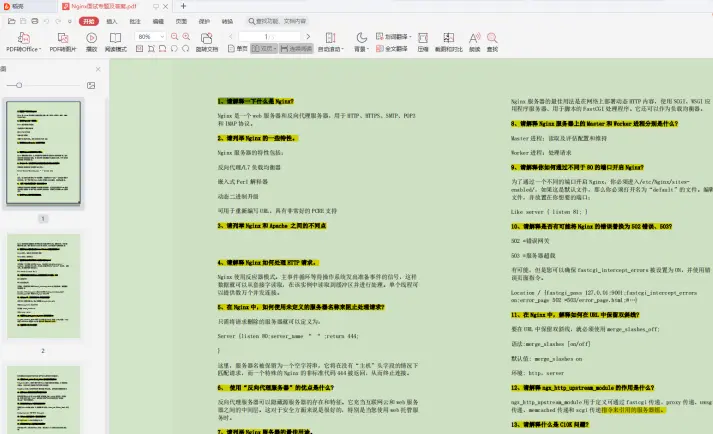This screenshot has width=713, height=434.
Task: Click the line 'Like server { listen 81; }'
Action: (549, 212)
